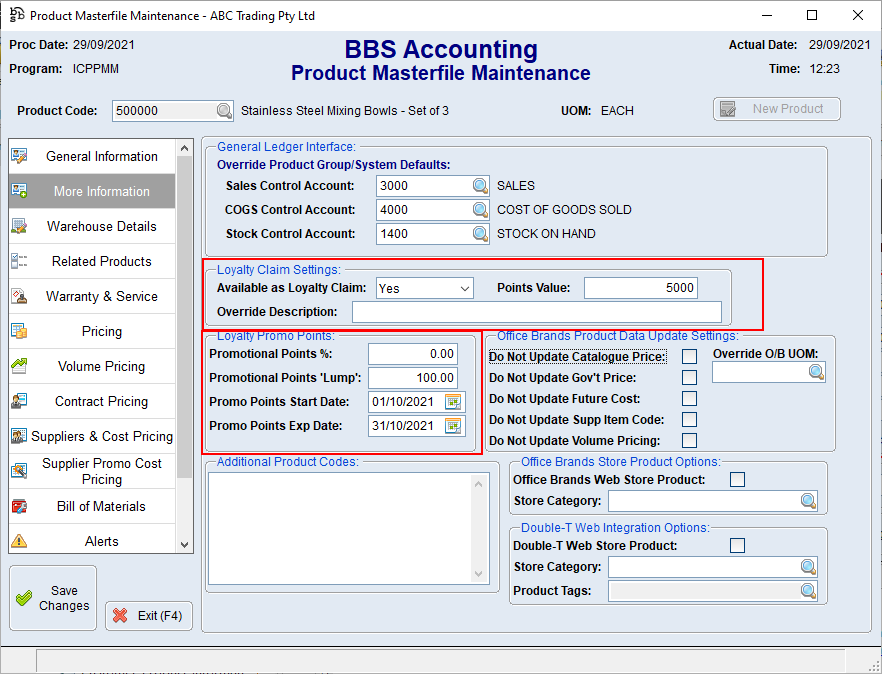Open Office Brands Store Category lookup

pos(808,501)
